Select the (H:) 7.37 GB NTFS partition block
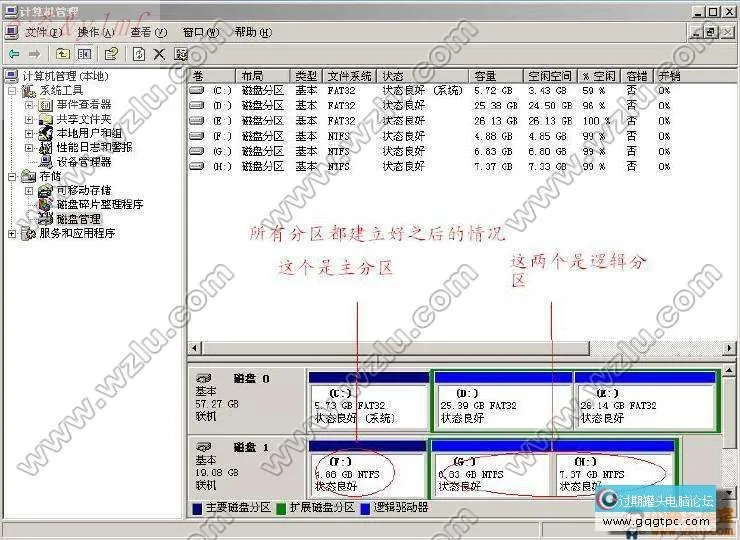The height and width of the screenshot is (540, 740). tap(614, 469)
